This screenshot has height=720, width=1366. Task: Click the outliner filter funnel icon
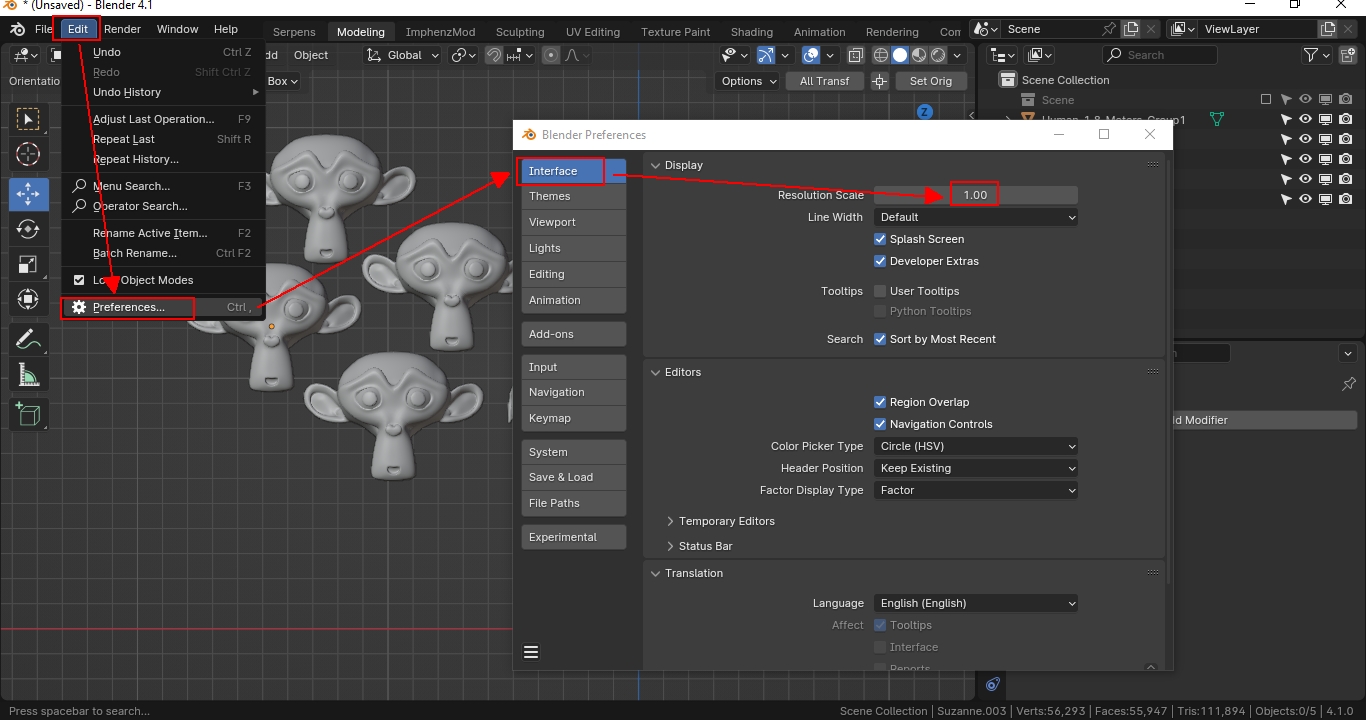pyautogui.click(x=1311, y=55)
